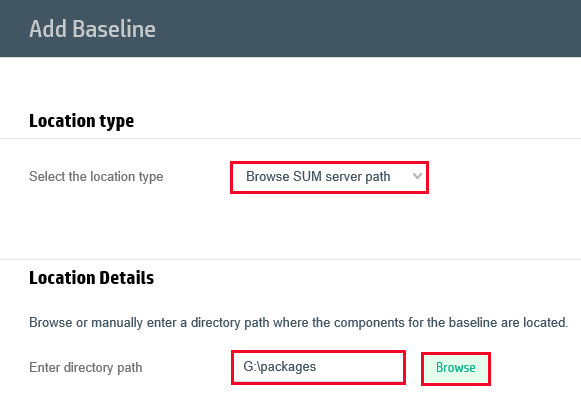Click the Add Baseline title text
This screenshot has height=393, width=581.
point(92,29)
